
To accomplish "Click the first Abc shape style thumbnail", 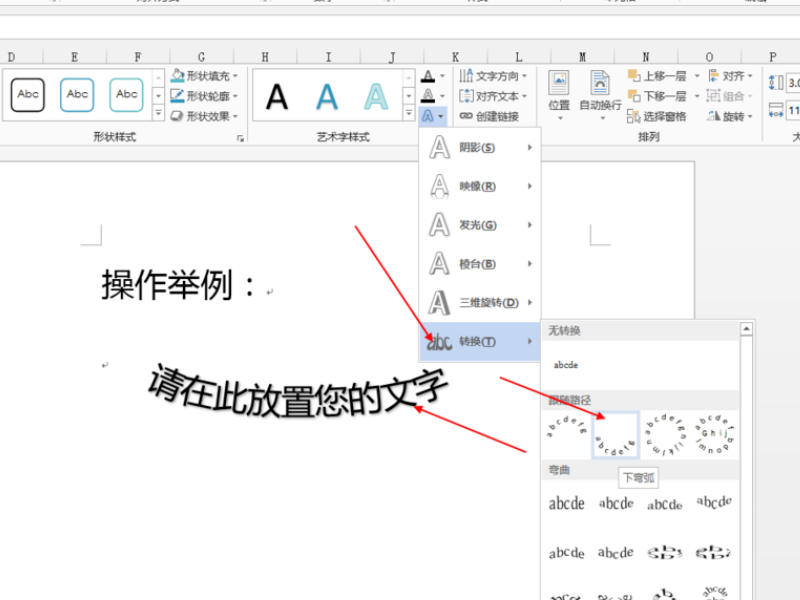I will (27, 95).
